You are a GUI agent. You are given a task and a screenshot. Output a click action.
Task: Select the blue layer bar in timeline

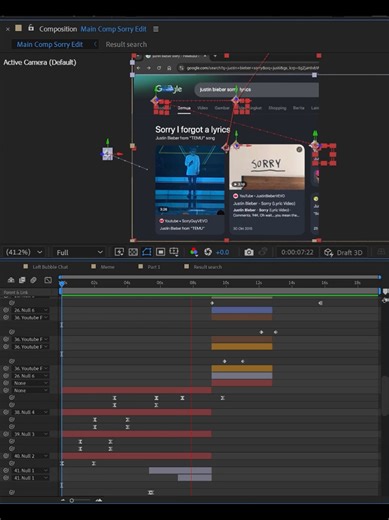[x=242, y=310]
